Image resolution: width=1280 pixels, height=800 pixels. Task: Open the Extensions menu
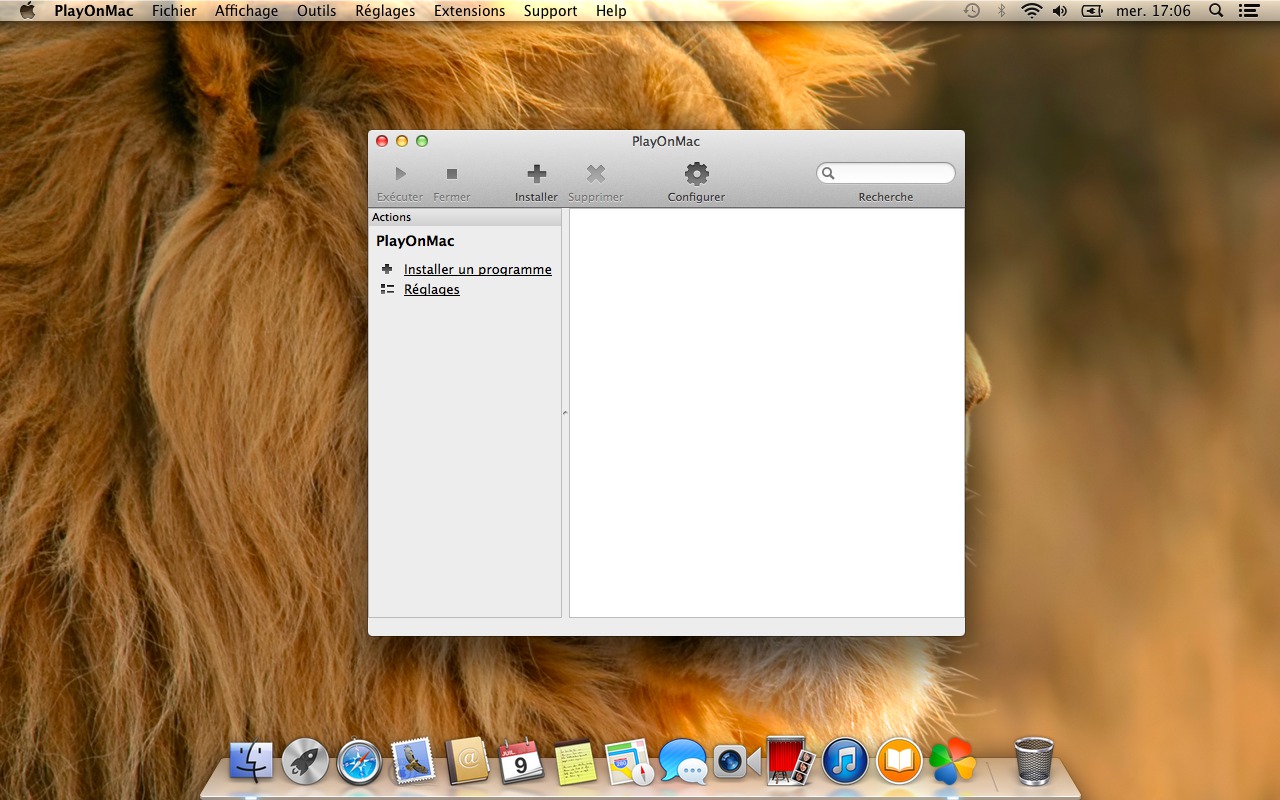[469, 11]
